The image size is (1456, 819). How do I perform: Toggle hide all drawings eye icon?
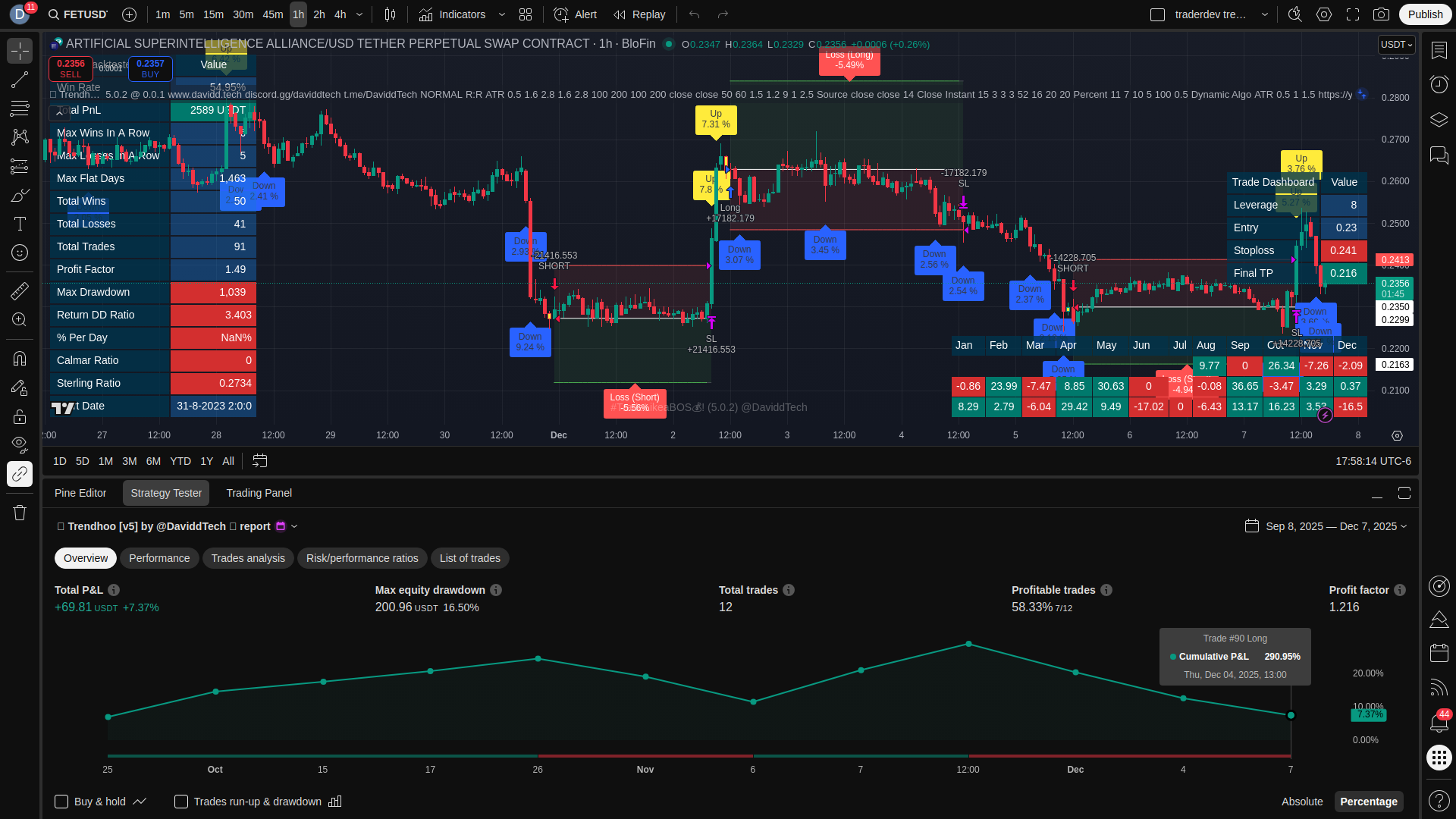coord(20,444)
